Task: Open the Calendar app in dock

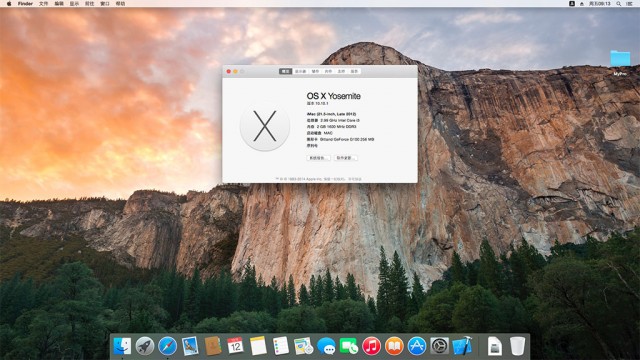Action: click(235, 346)
